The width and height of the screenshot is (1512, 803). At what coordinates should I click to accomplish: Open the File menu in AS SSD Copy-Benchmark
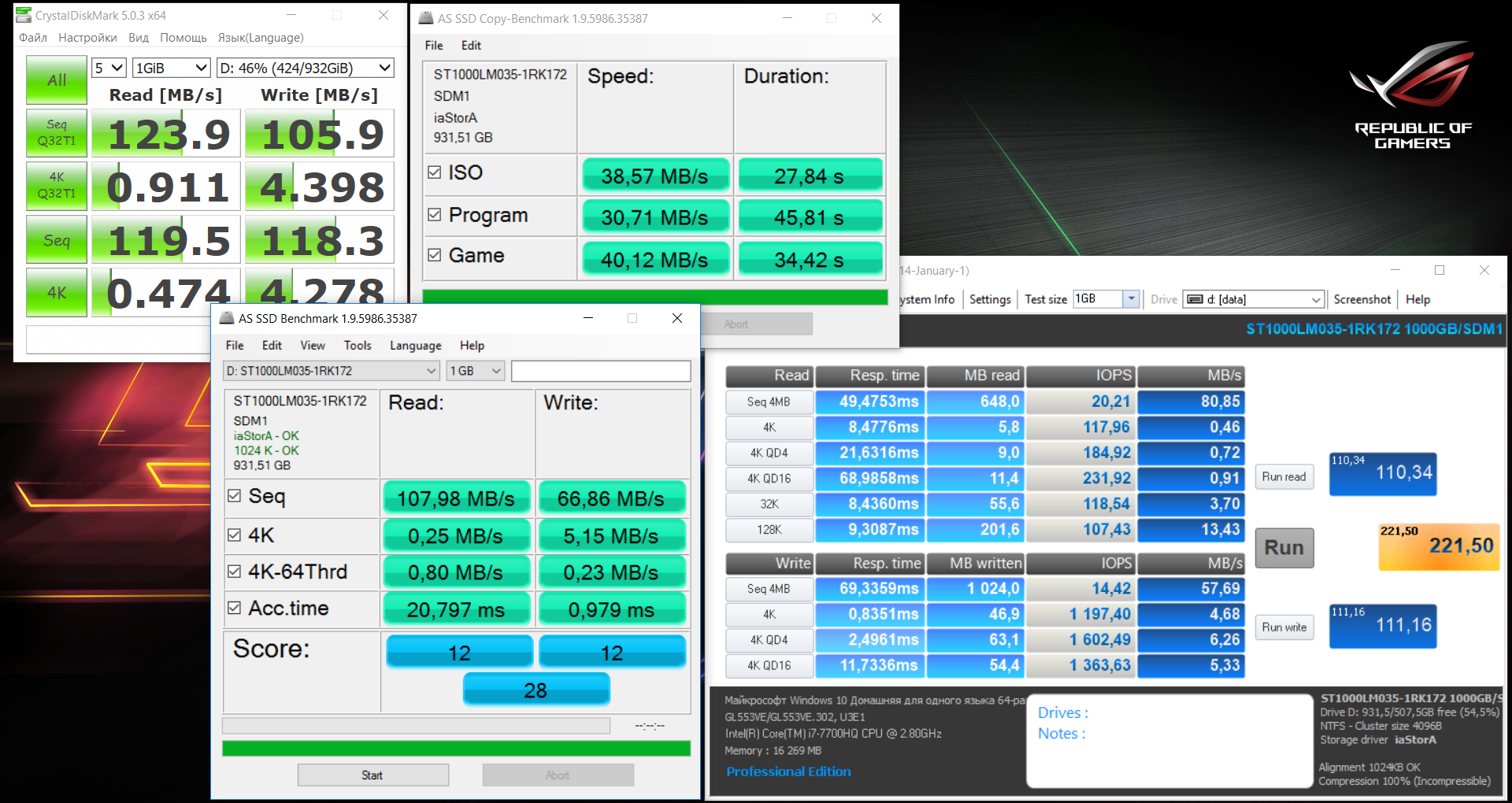pyautogui.click(x=434, y=46)
